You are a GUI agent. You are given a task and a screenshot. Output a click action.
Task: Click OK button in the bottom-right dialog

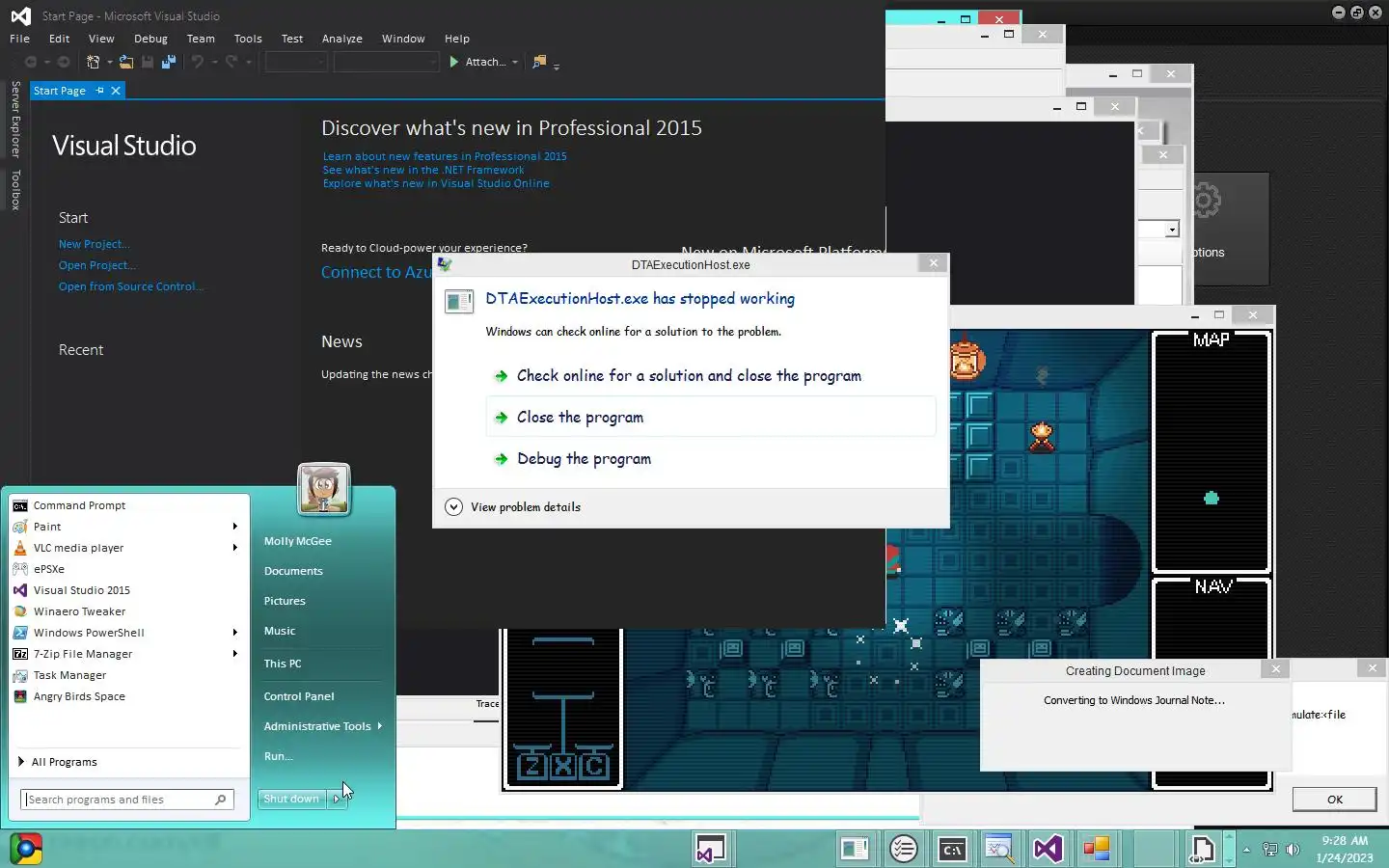[x=1335, y=800]
